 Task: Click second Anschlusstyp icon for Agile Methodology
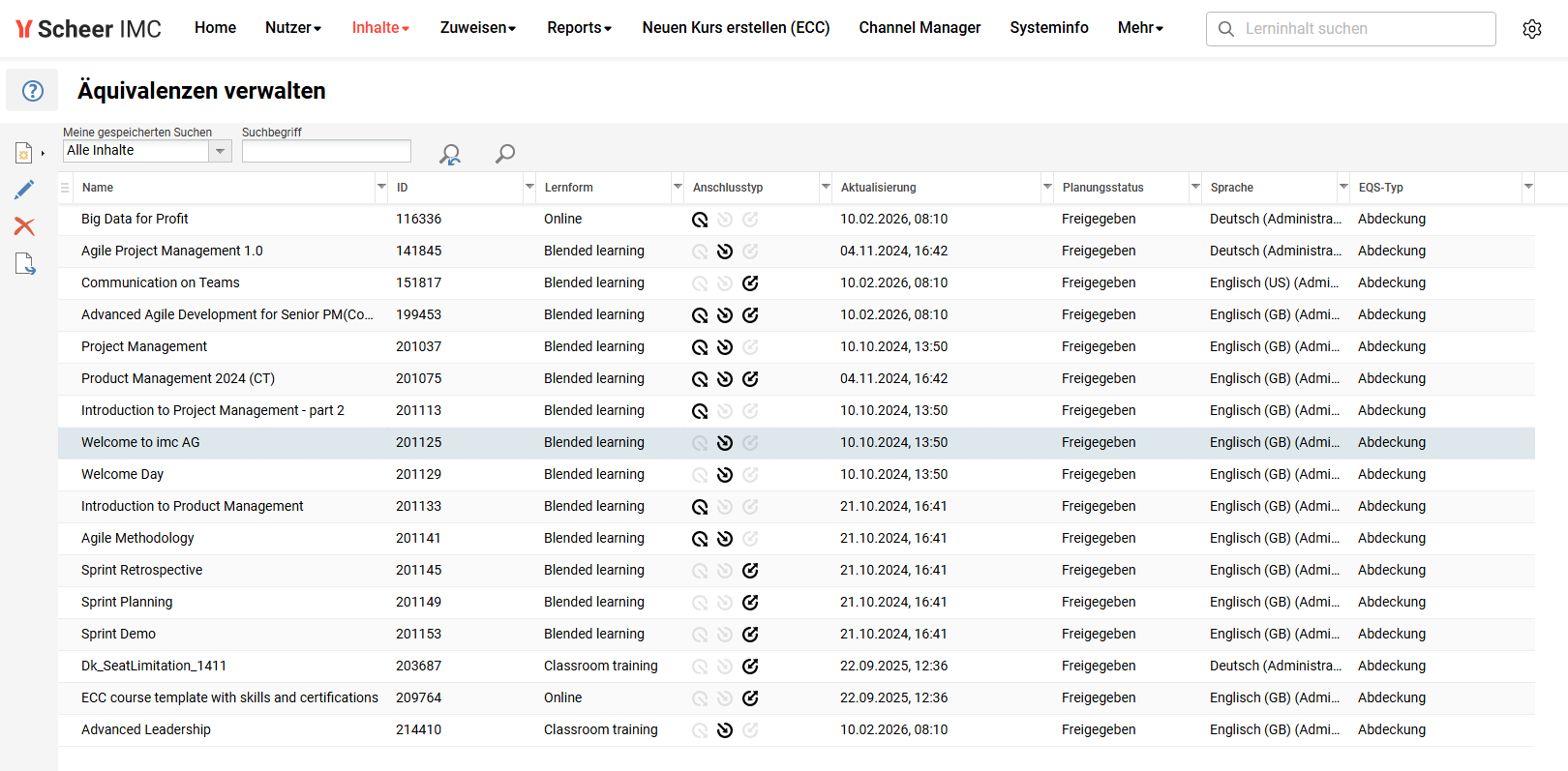pos(725,539)
